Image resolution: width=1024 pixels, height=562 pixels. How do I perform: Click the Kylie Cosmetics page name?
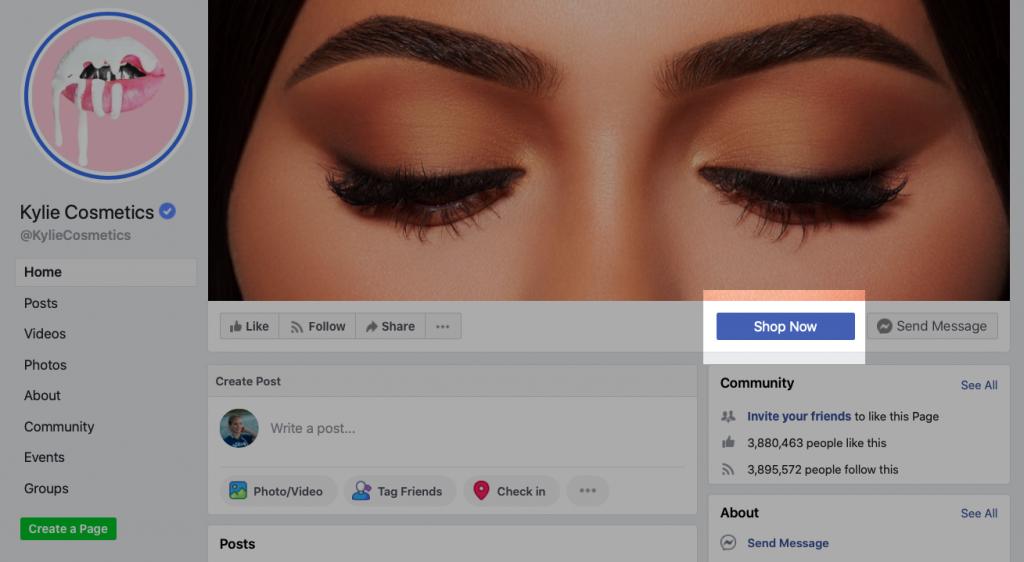[87, 212]
